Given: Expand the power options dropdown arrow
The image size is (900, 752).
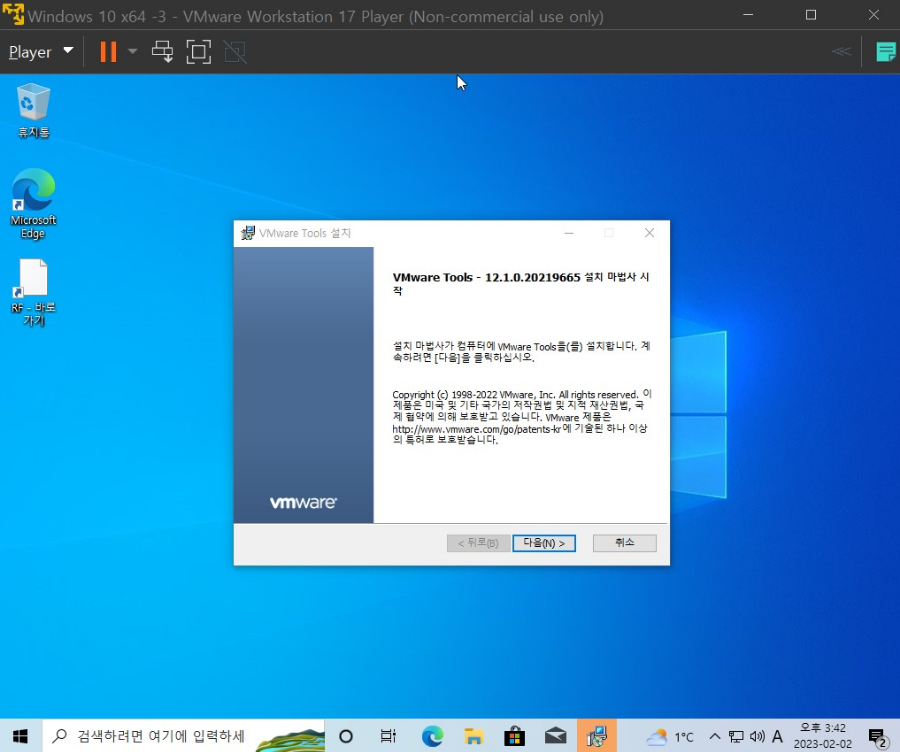Looking at the screenshot, I should tap(133, 52).
